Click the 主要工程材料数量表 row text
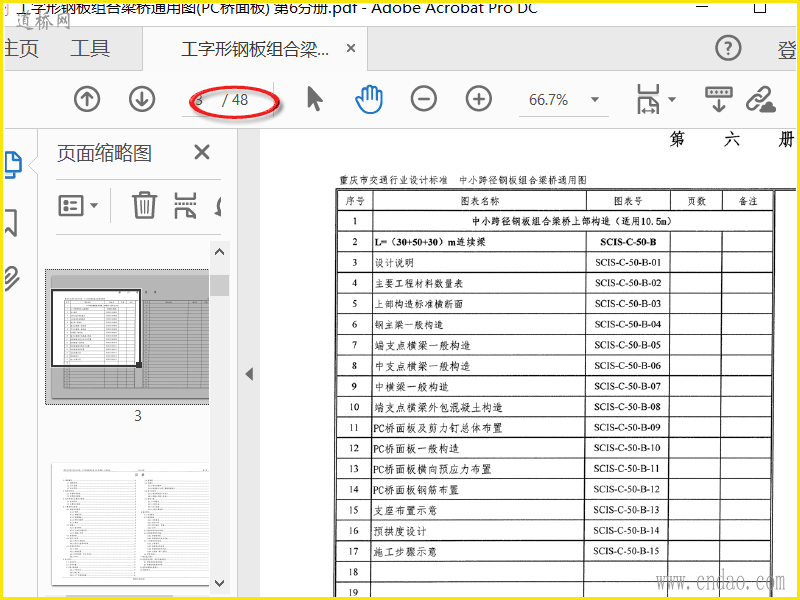 pyautogui.click(x=418, y=283)
